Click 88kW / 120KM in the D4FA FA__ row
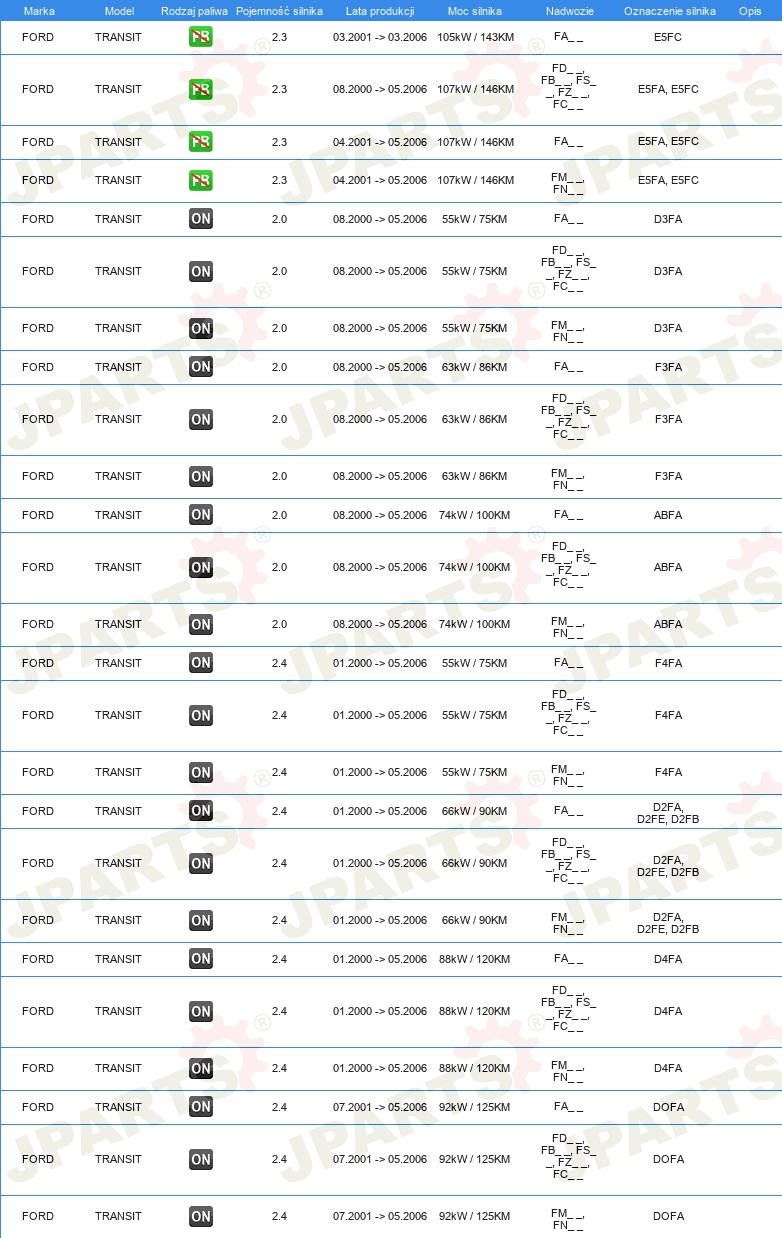Viewport: 782px width, 1238px height. (474, 959)
